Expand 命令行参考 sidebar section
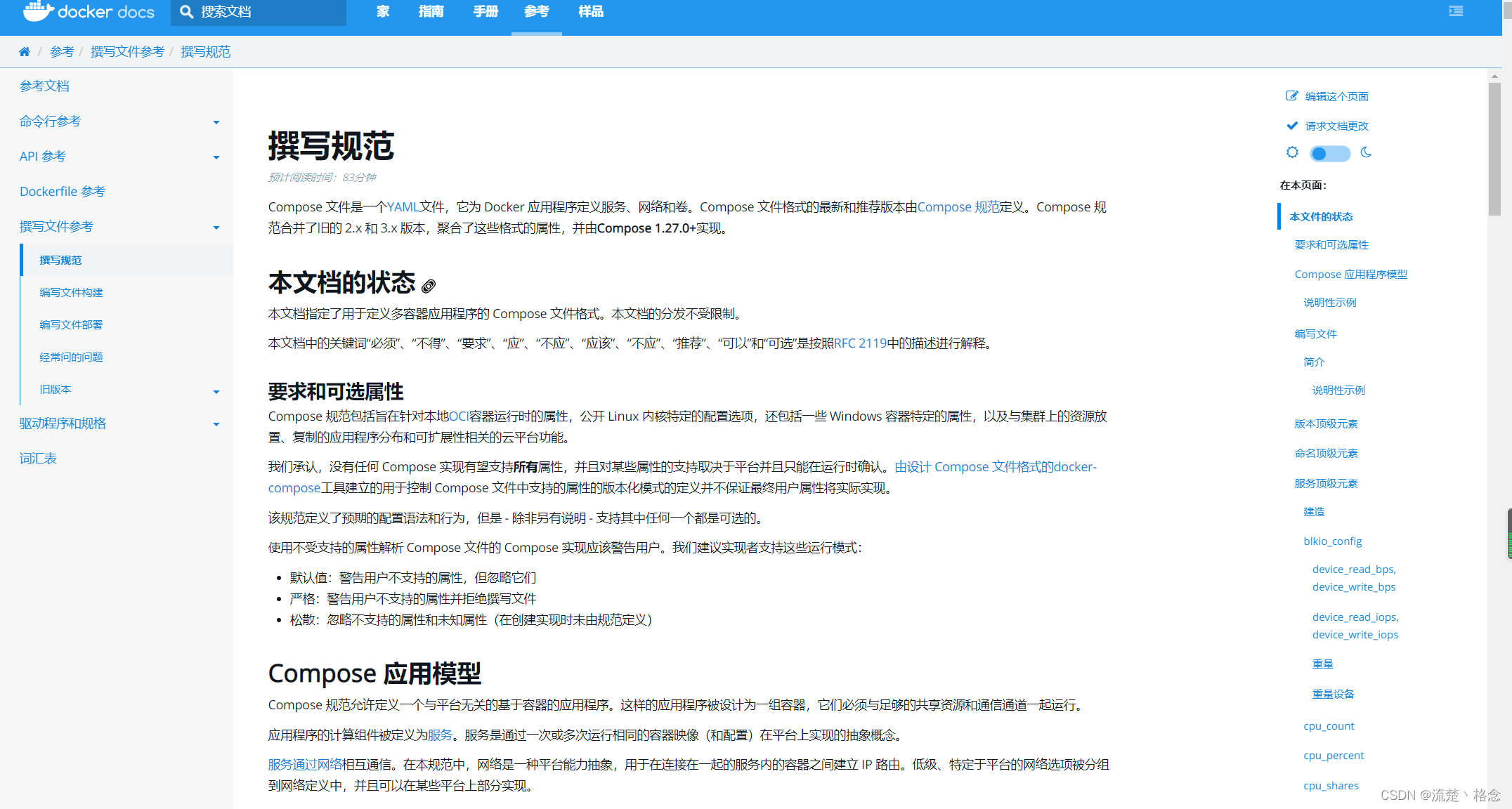Viewport: 1512px width, 809px height. pyautogui.click(x=216, y=122)
